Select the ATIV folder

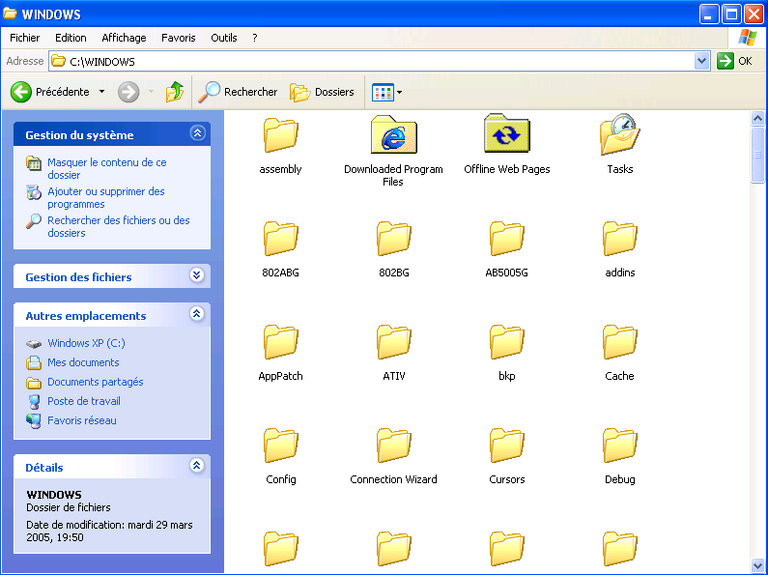pos(394,353)
